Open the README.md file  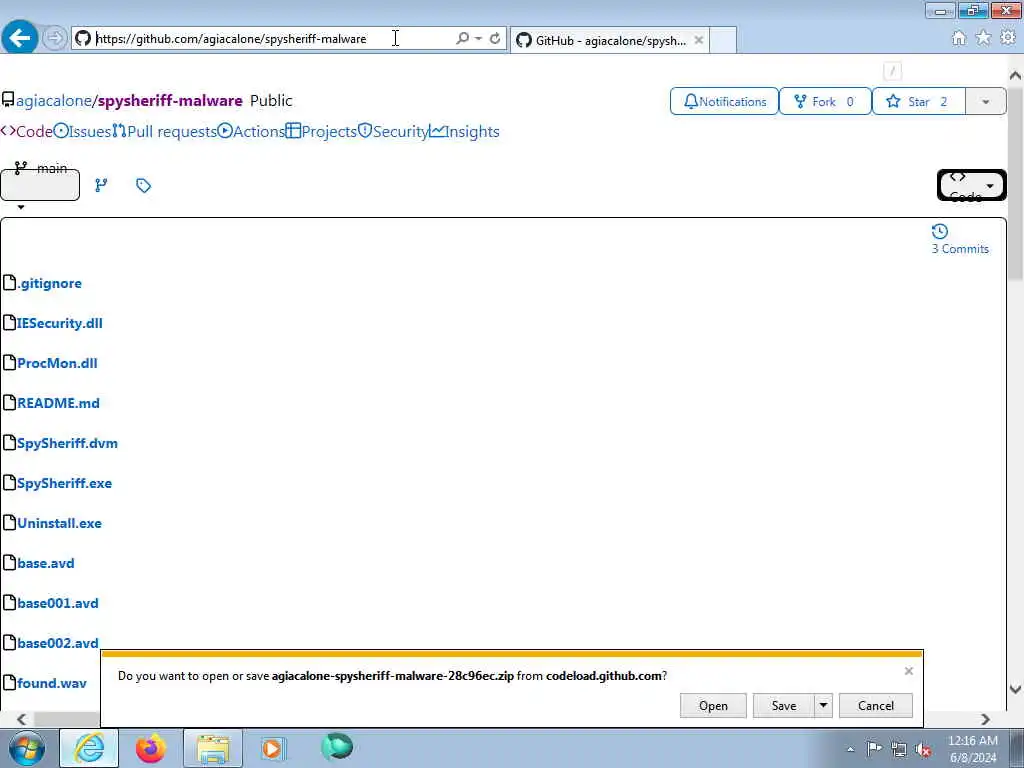[58, 403]
